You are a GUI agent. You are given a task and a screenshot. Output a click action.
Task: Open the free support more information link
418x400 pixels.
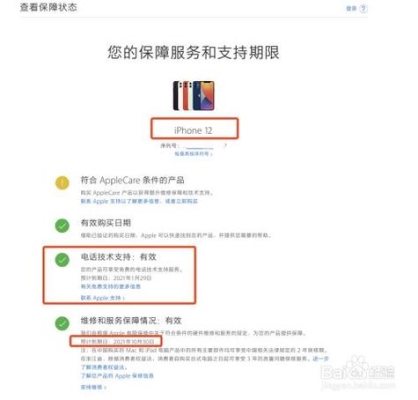(x=111, y=286)
